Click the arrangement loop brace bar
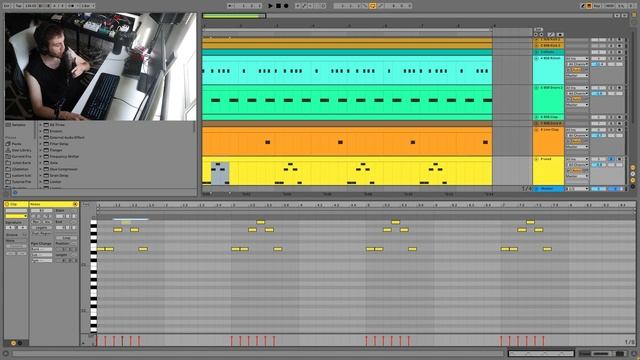 pos(347,30)
